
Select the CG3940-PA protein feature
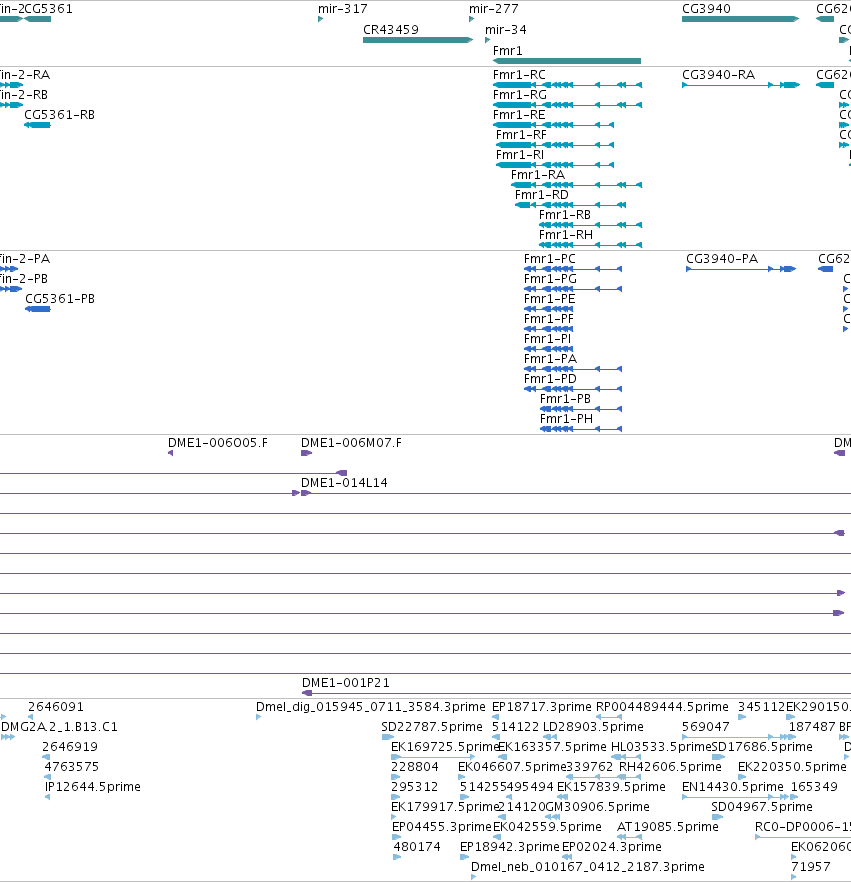741,269
